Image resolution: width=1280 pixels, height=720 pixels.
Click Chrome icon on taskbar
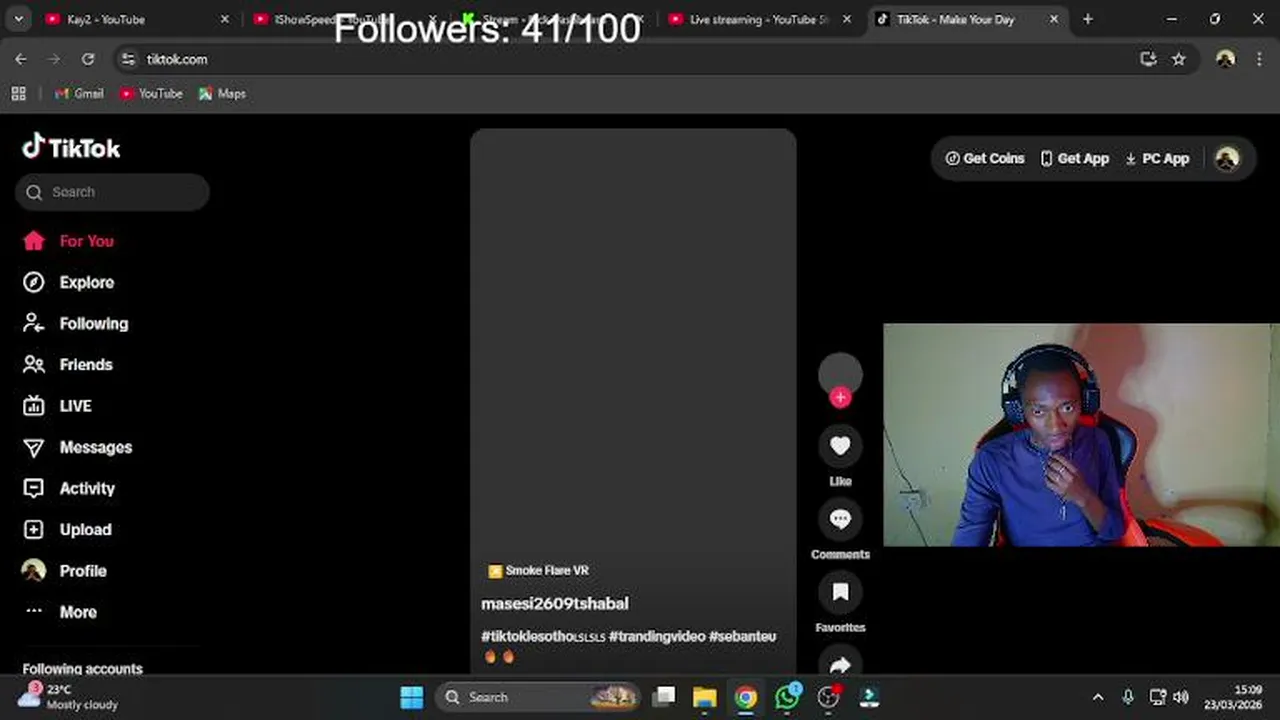coord(746,697)
